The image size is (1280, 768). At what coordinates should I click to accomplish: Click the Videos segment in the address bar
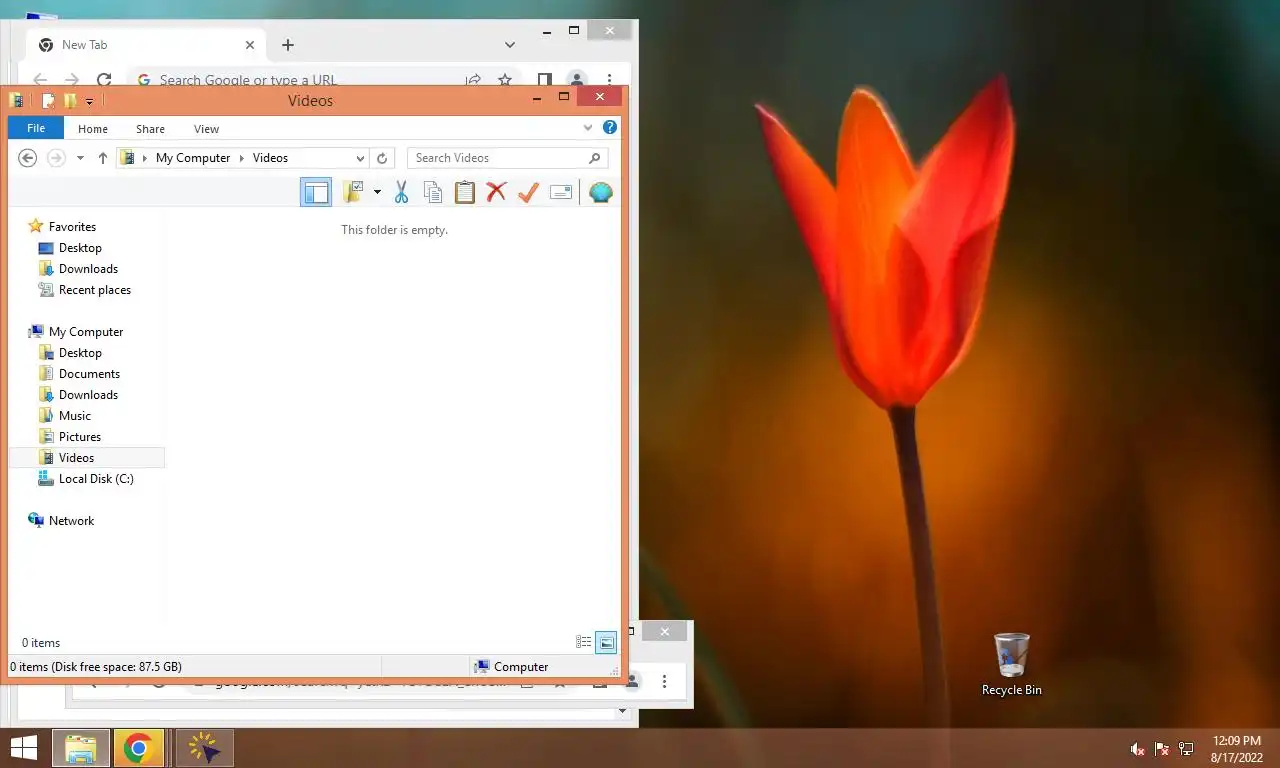click(x=270, y=158)
